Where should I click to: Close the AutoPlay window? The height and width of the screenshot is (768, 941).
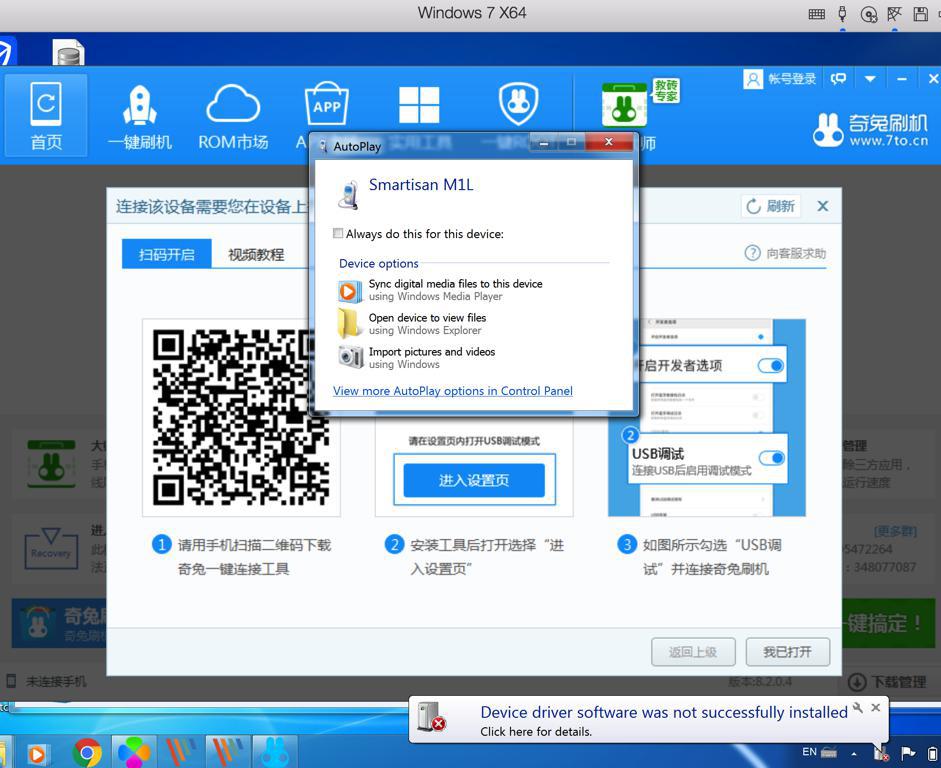click(609, 142)
